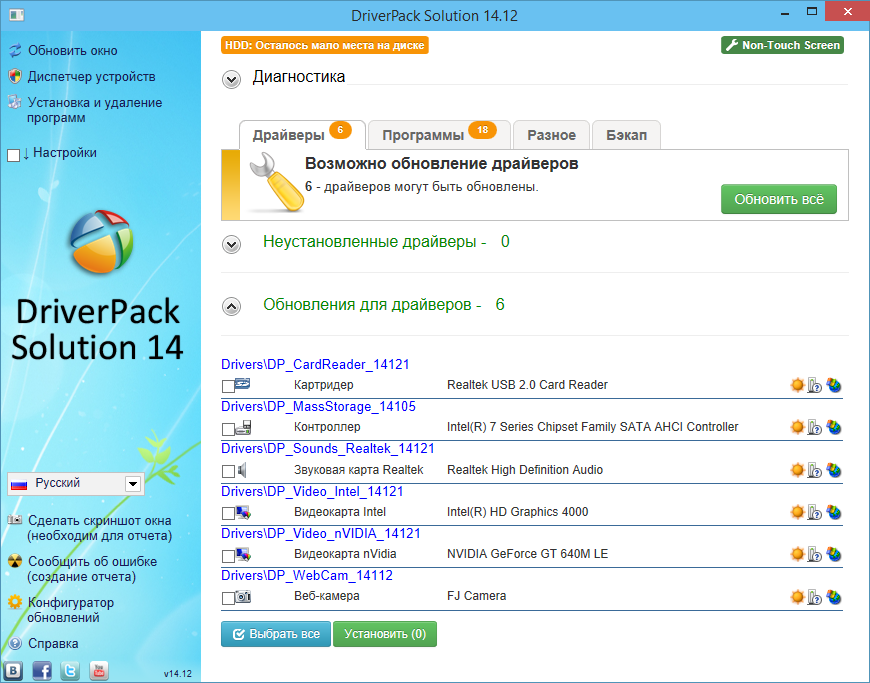Click globe search icon for Realtek USB Card Reader
The width and height of the screenshot is (870, 683).
coord(833,384)
